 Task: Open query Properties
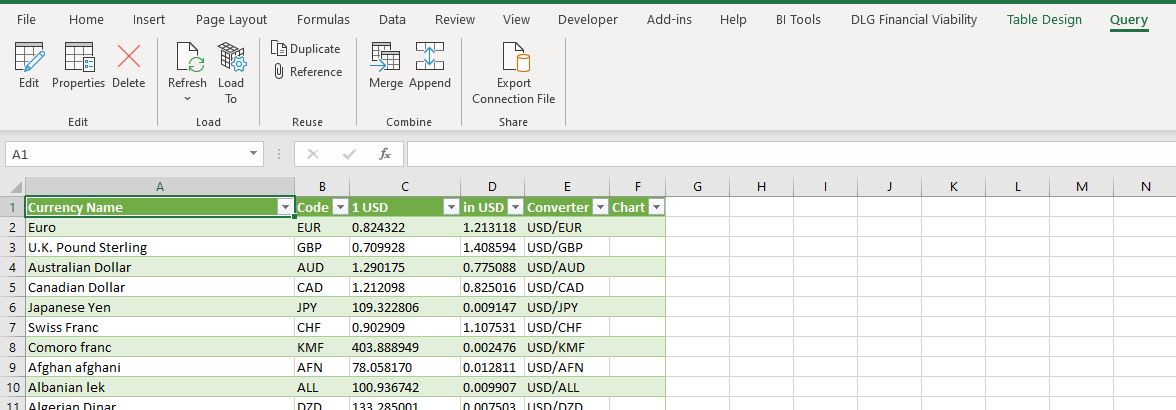(x=78, y=66)
